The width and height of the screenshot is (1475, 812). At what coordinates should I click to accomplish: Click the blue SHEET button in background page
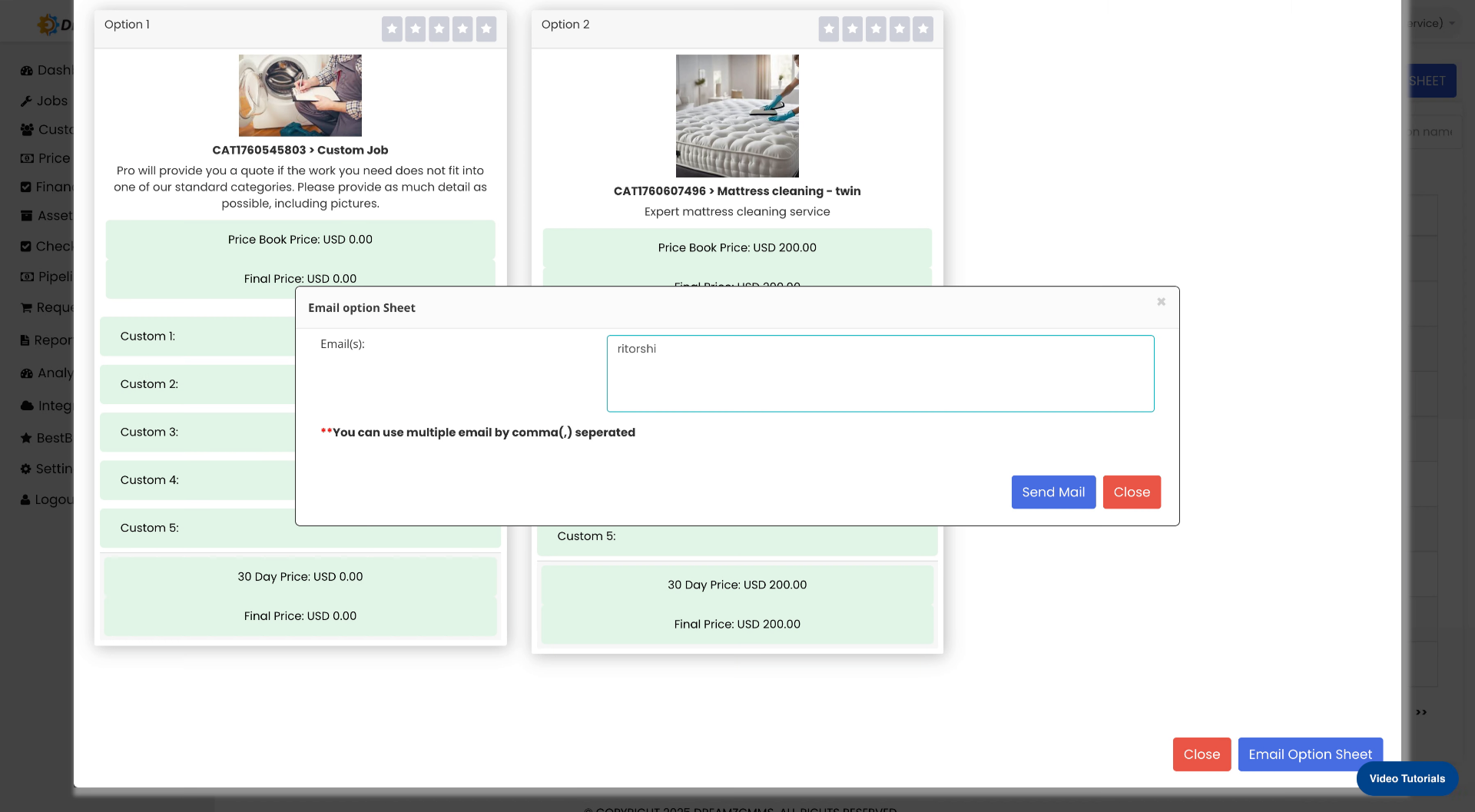point(1429,81)
